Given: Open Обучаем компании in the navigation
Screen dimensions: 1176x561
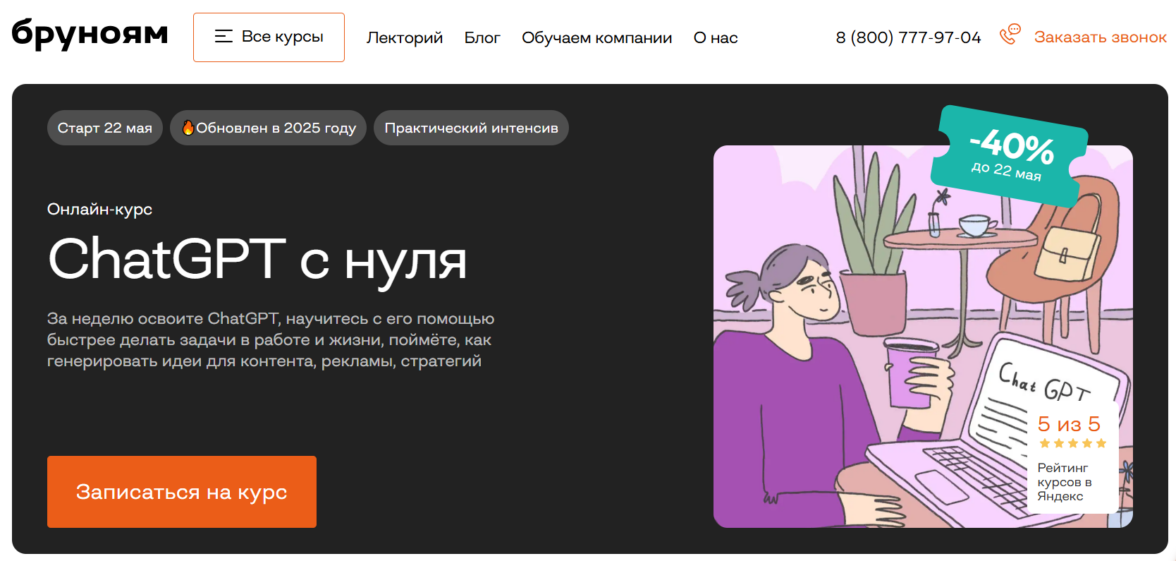Looking at the screenshot, I should click(597, 38).
